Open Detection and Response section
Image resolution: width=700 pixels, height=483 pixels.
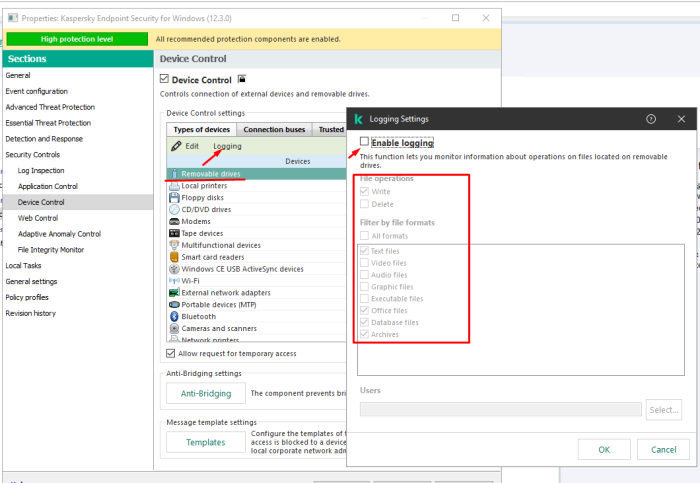(44, 139)
